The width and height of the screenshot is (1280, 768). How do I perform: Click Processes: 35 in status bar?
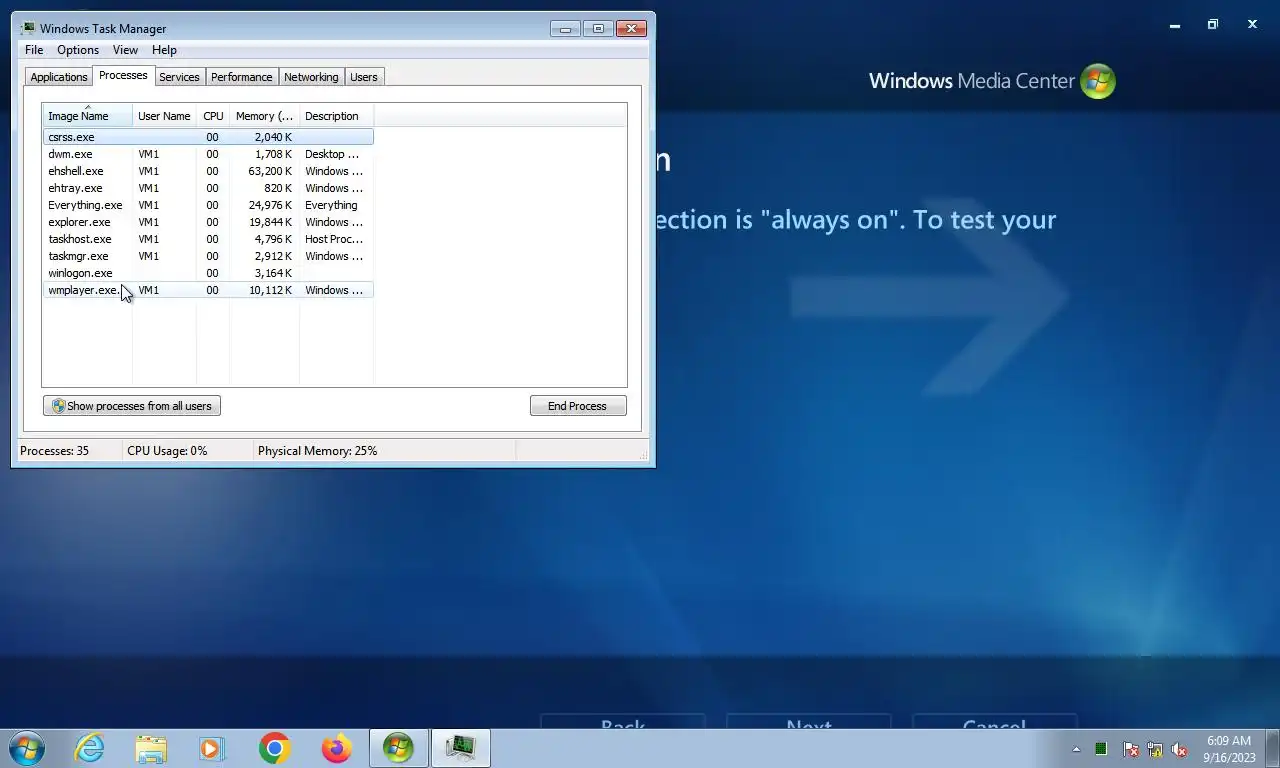[x=55, y=451]
